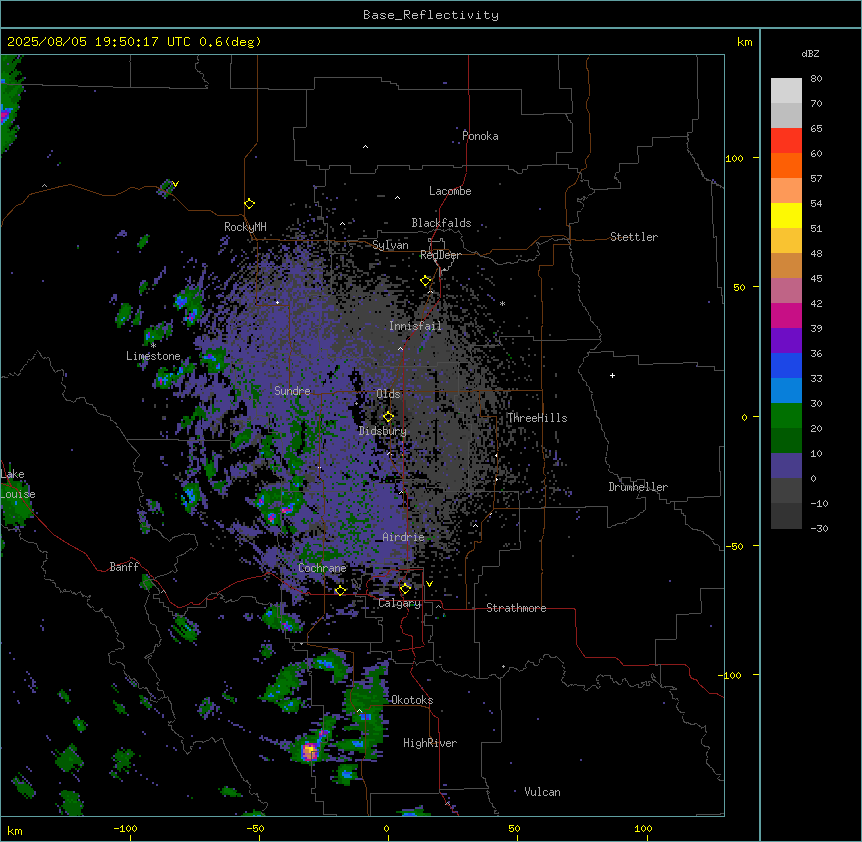This screenshot has width=862, height=842.
Task: Click the -100 tick label on bottom axis
Action: click(x=125, y=828)
